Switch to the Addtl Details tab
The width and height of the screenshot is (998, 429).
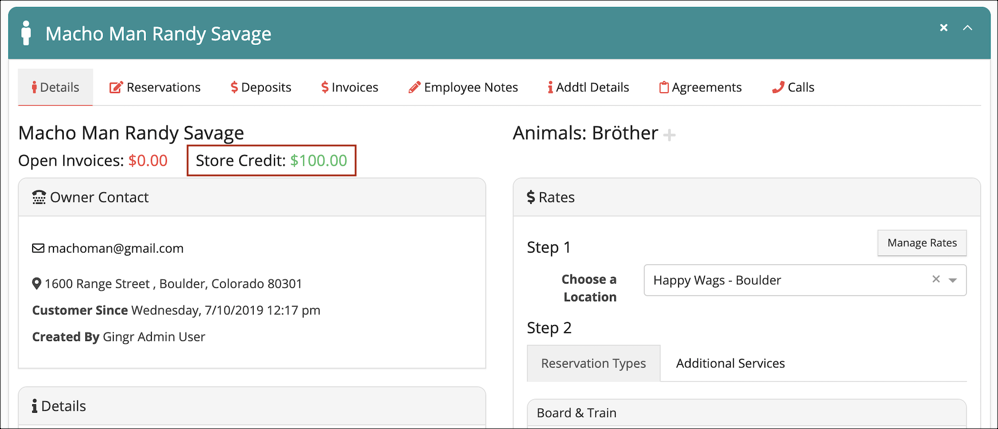[588, 87]
